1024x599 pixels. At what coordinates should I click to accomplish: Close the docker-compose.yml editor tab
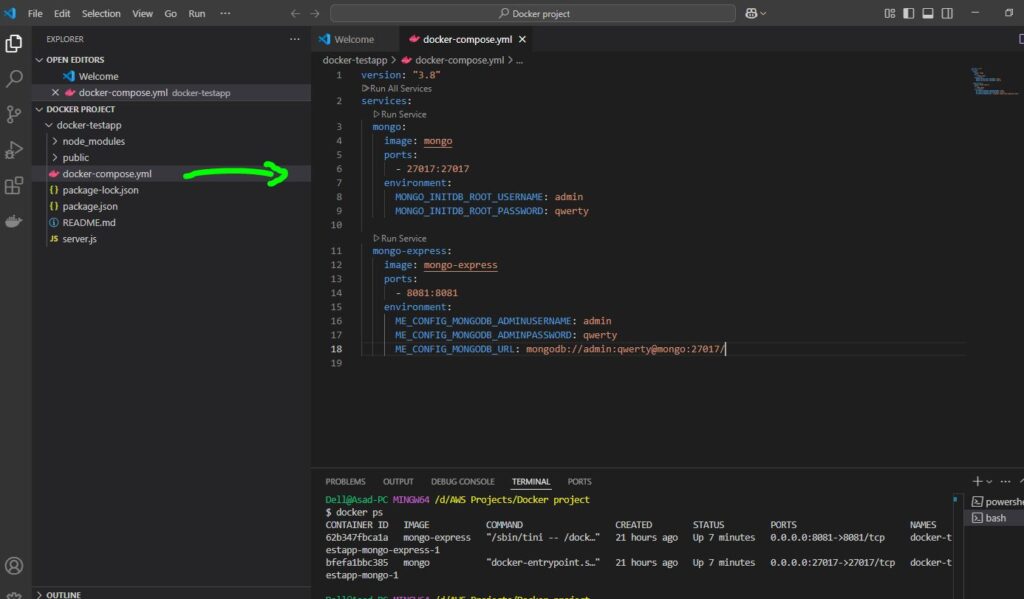522,39
